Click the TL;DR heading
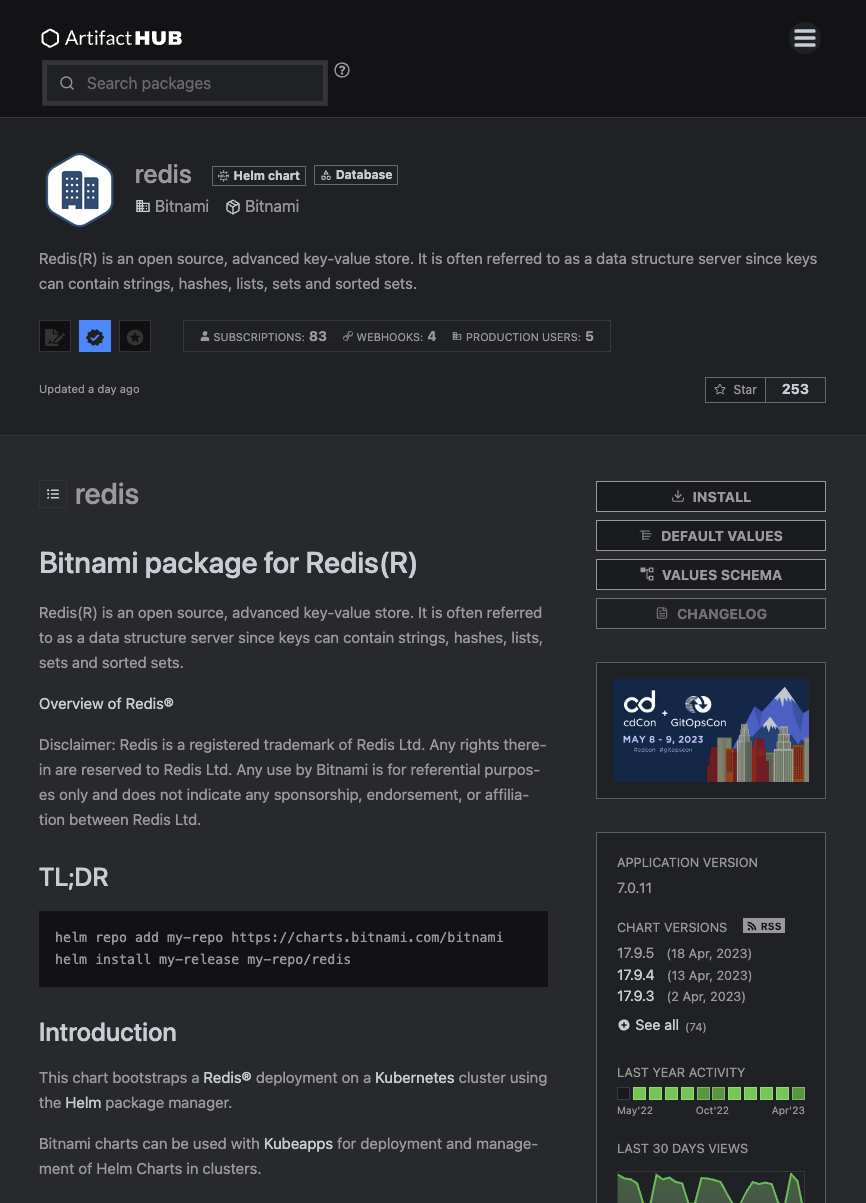866x1203 pixels. pyautogui.click(x=73, y=878)
